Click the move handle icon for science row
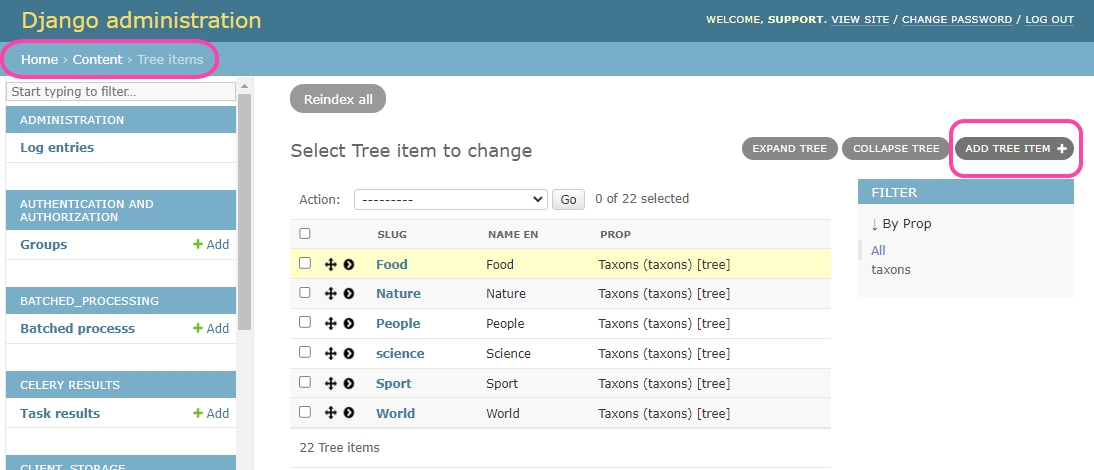 point(331,354)
